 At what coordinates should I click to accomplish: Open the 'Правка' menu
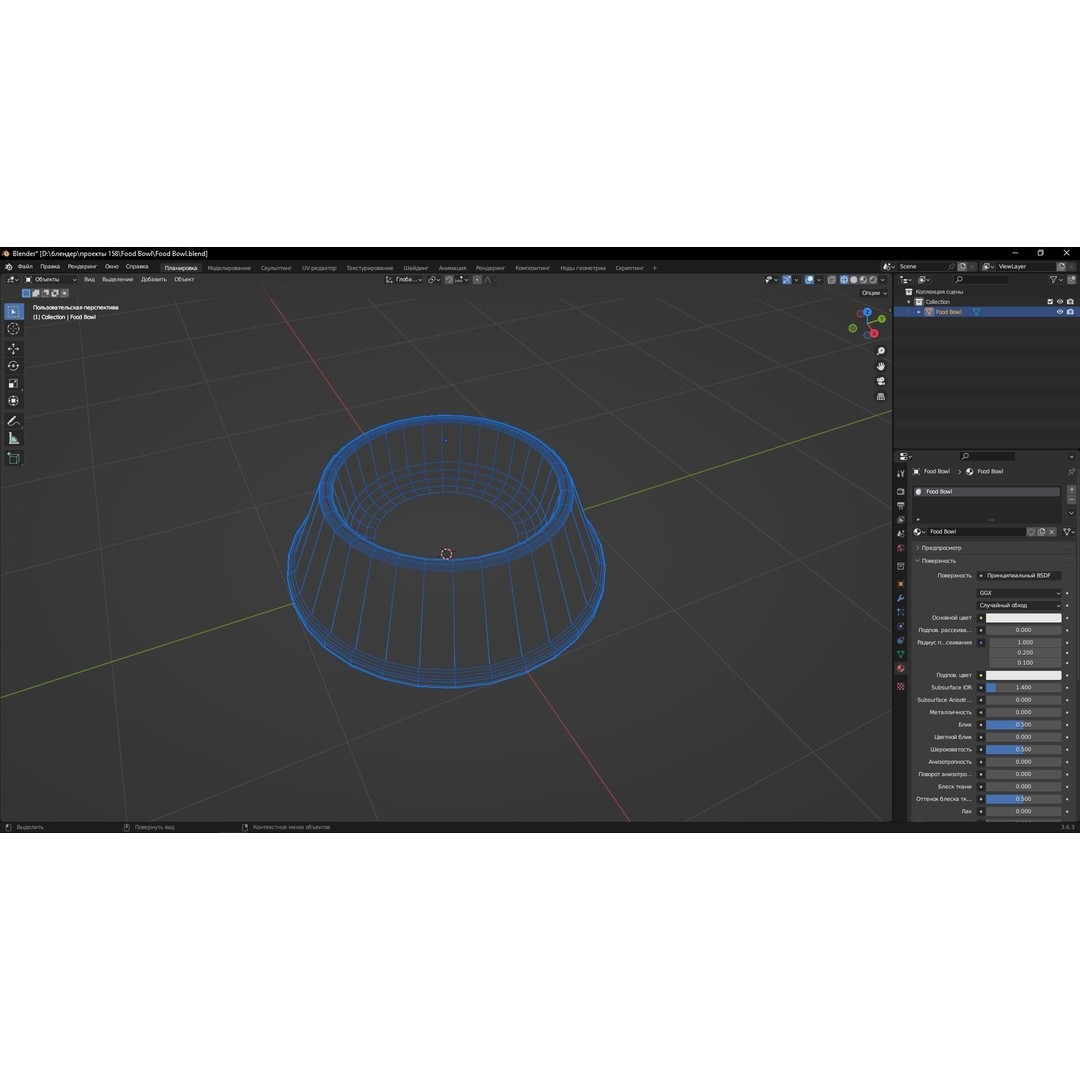[50, 267]
